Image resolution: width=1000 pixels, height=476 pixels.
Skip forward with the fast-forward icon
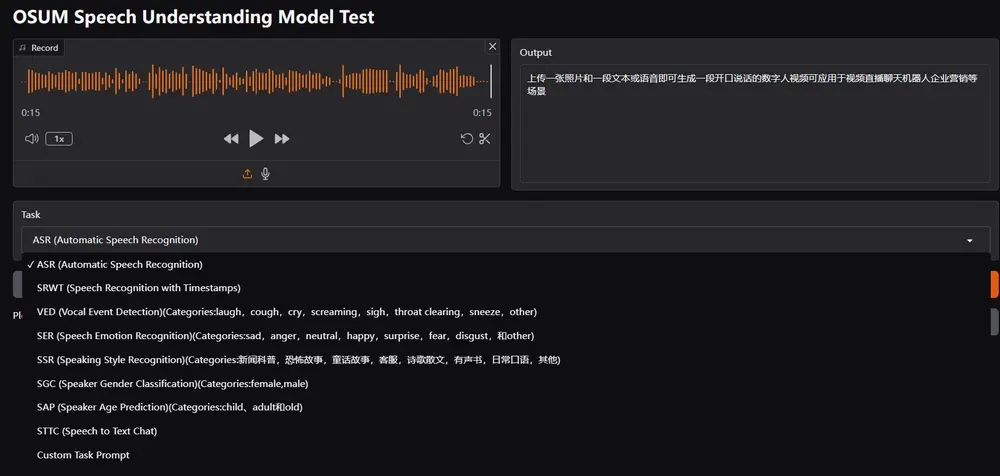[x=282, y=138]
